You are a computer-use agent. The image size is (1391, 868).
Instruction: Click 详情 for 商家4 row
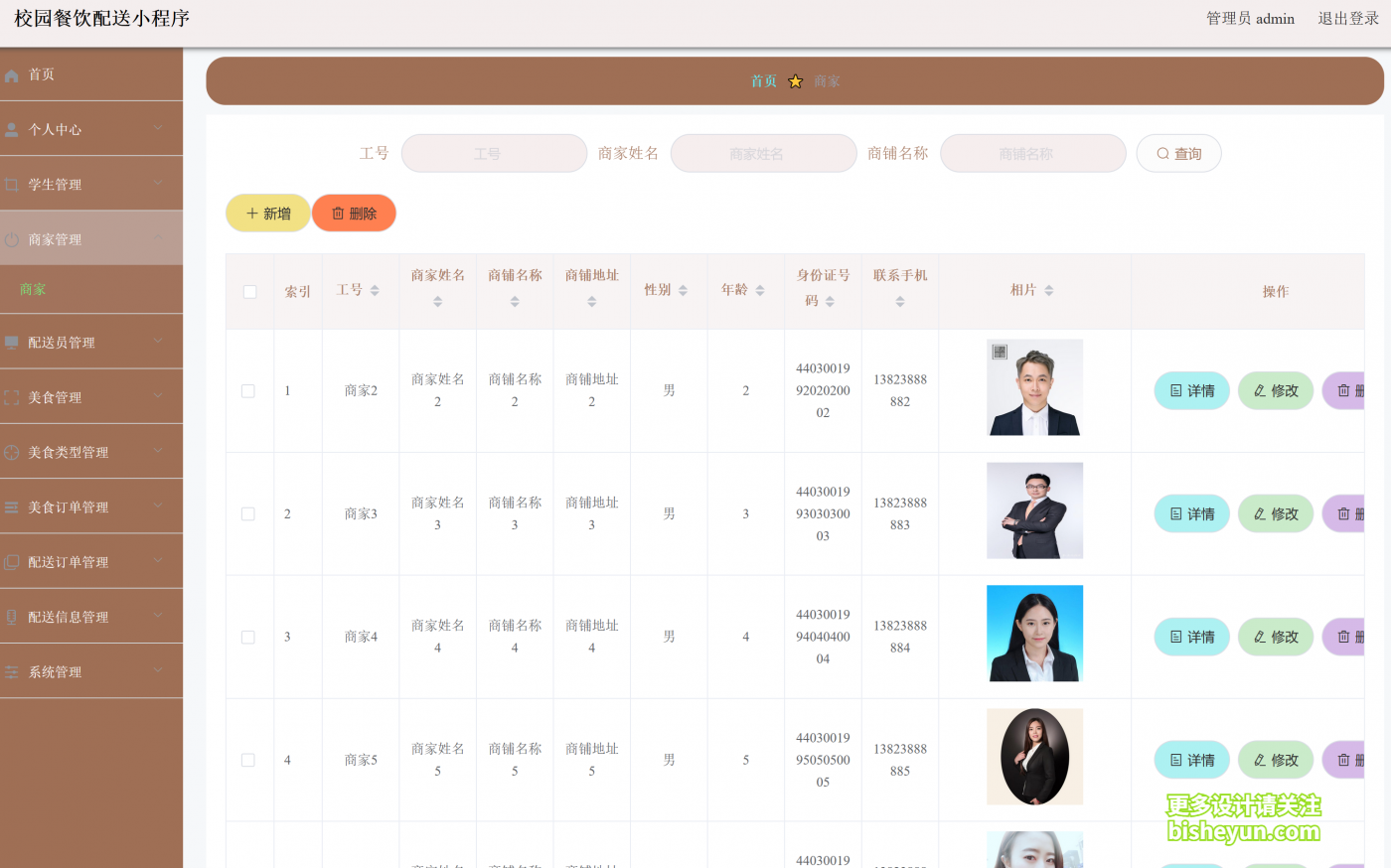click(x=1192, y=638)
